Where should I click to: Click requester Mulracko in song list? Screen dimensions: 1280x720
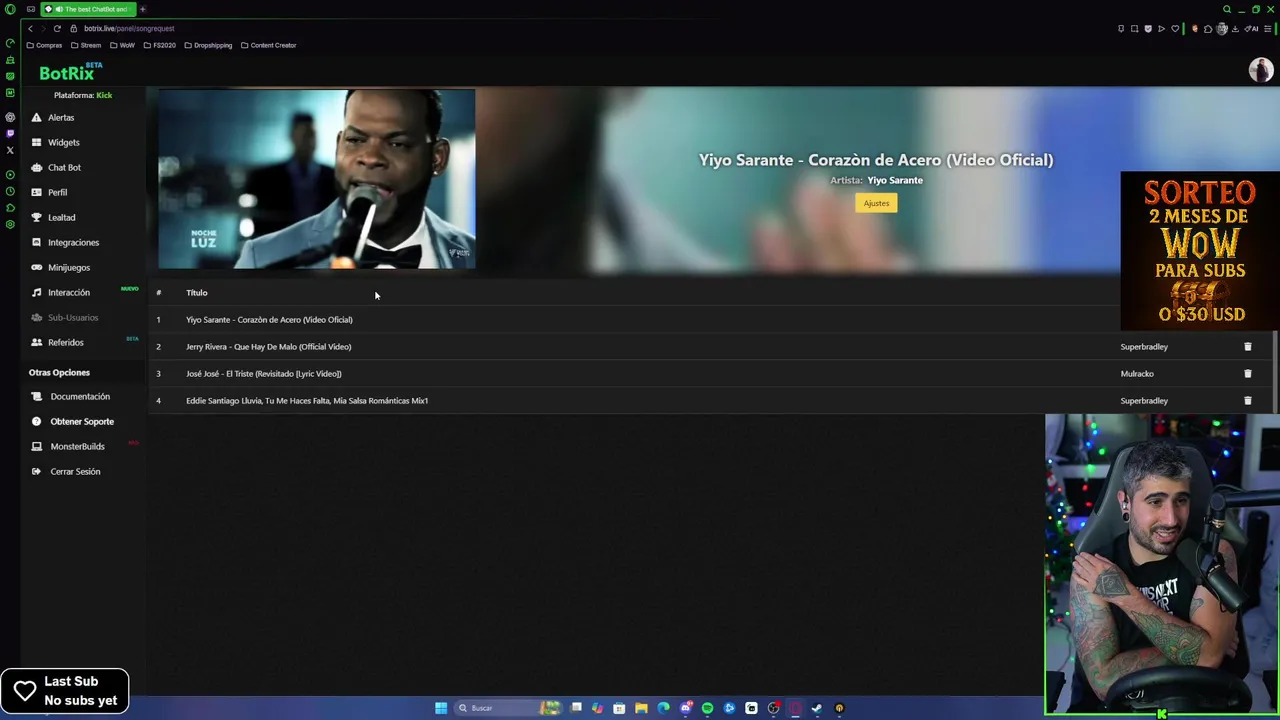coord(1137,373)
